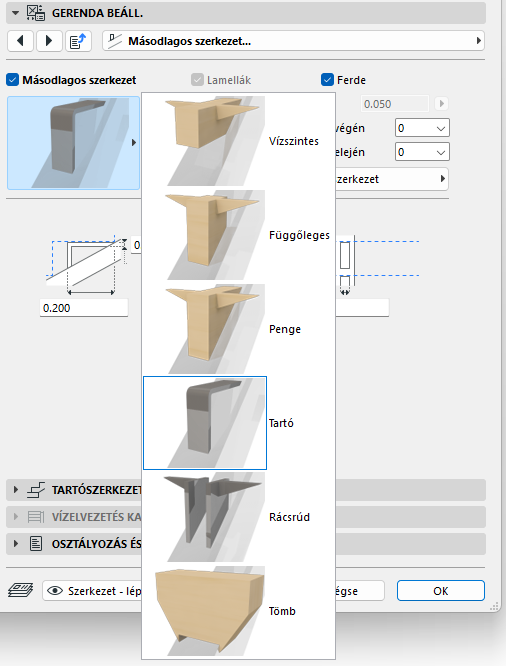
Task: Toggle the Ferde checkbox
Action: [327, 80]
